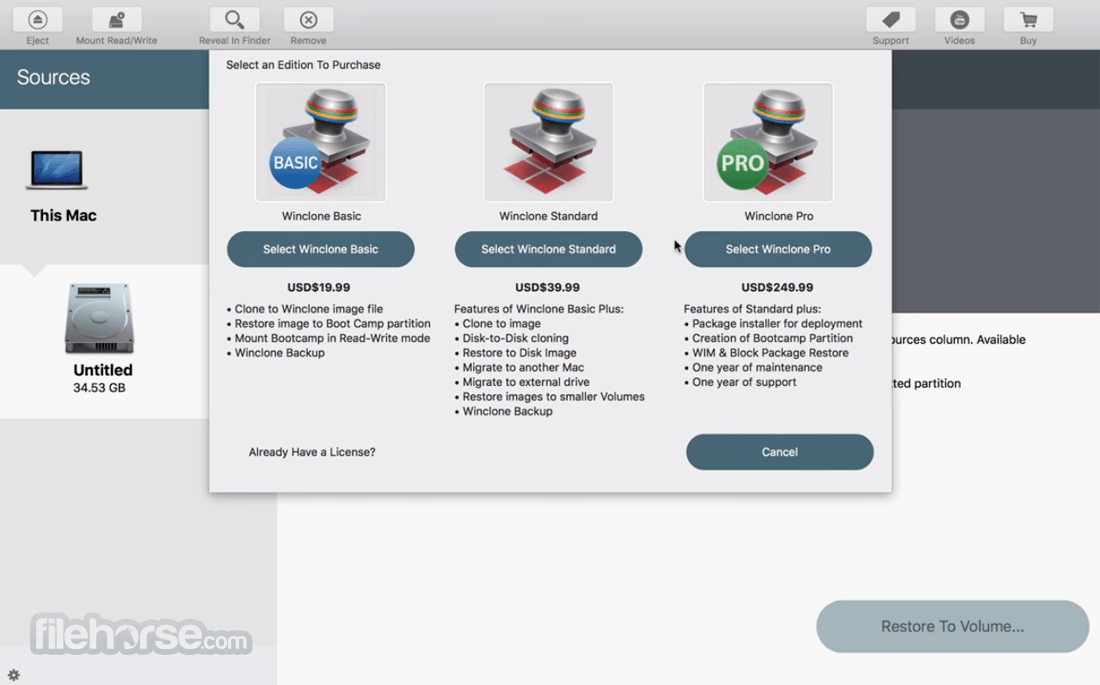This screenshot has width=1100, height=685.
Task: Click Package installer for deployment text
Action: point(777,324)
